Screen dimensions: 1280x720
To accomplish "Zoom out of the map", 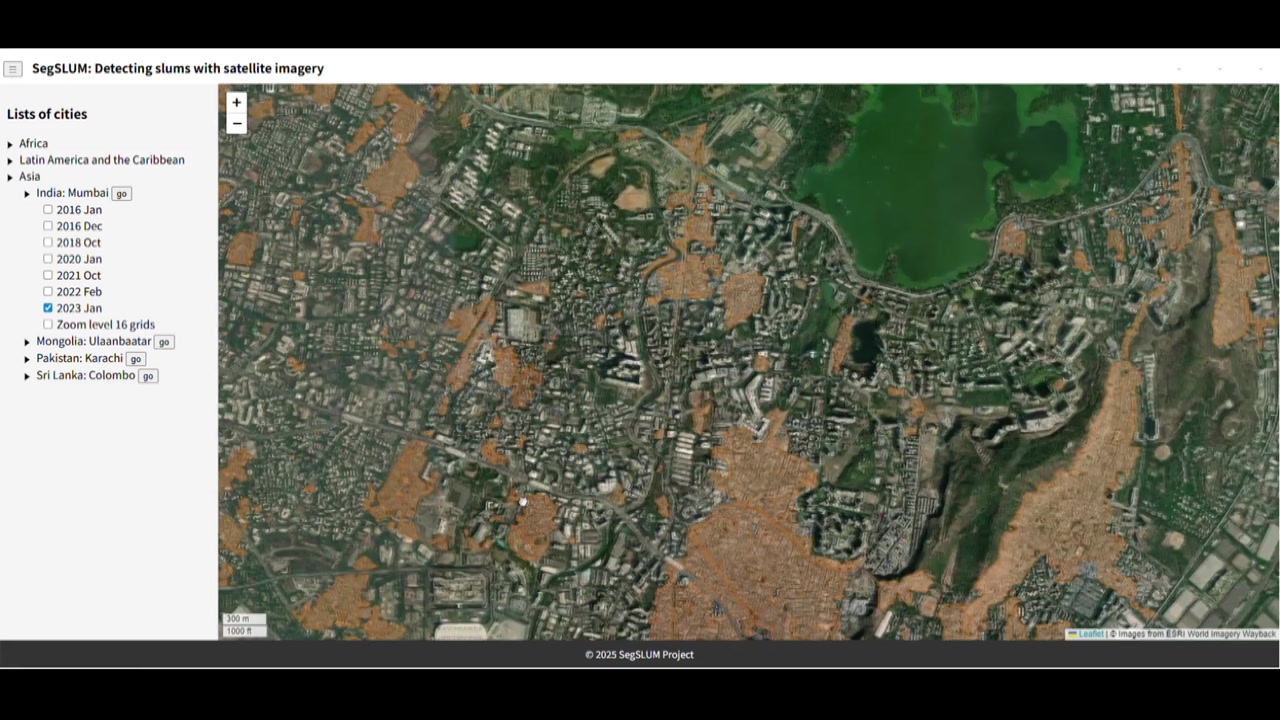I will coord(236,124).
